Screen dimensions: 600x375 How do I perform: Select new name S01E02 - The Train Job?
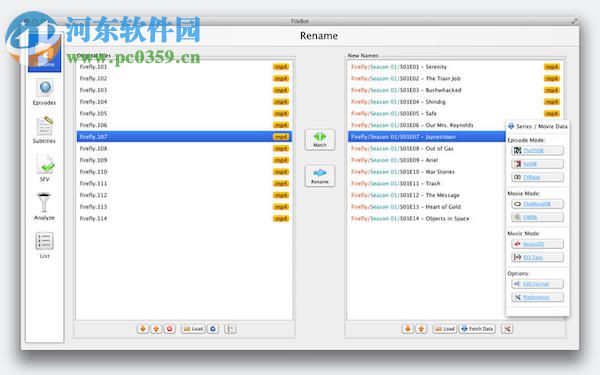pos(455,78)
